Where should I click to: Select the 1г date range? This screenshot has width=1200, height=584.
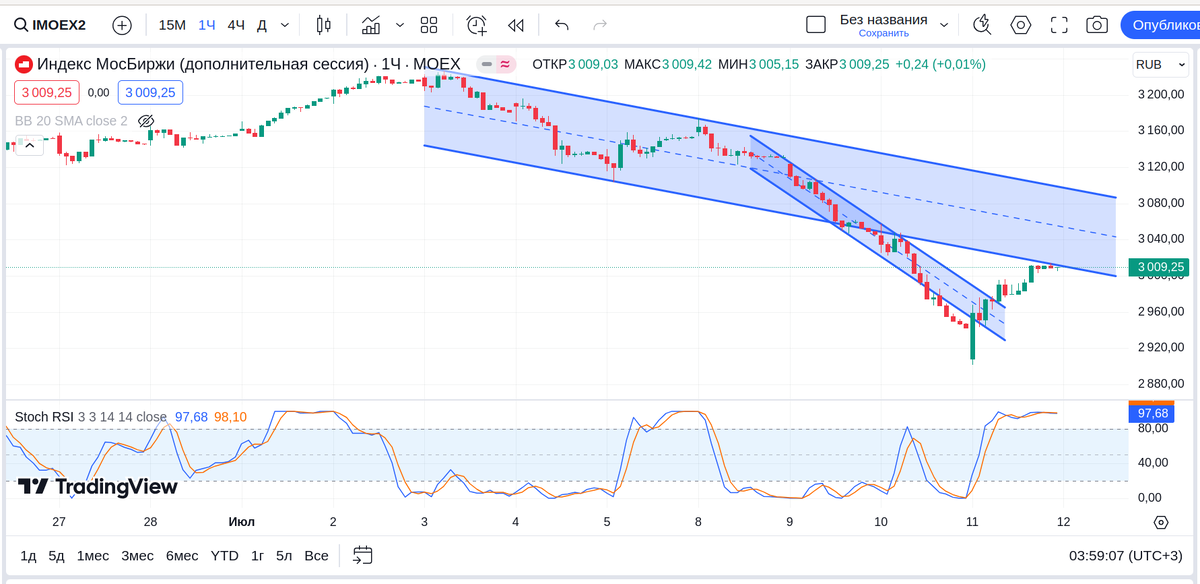258,555
